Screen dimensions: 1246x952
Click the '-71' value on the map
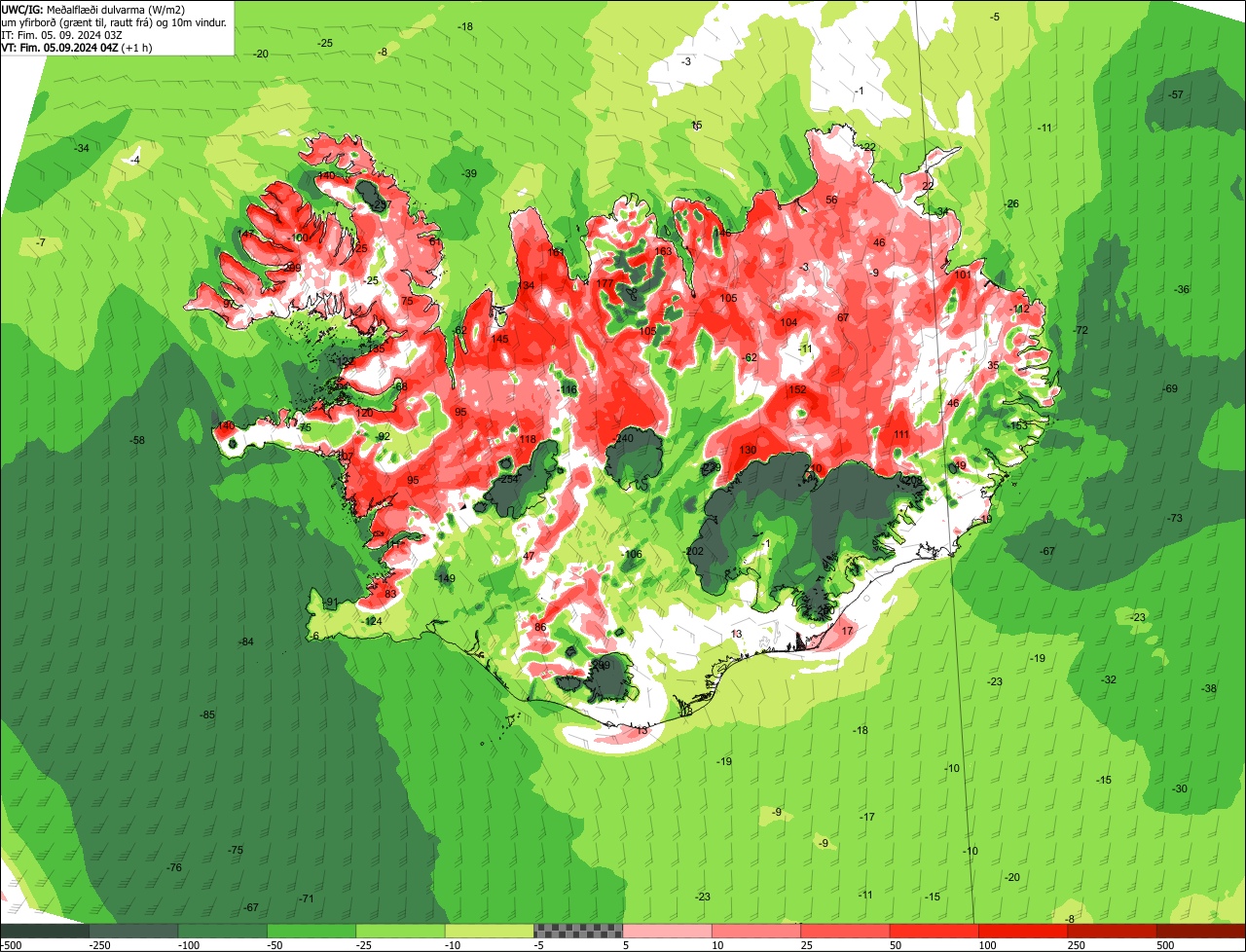307,898
